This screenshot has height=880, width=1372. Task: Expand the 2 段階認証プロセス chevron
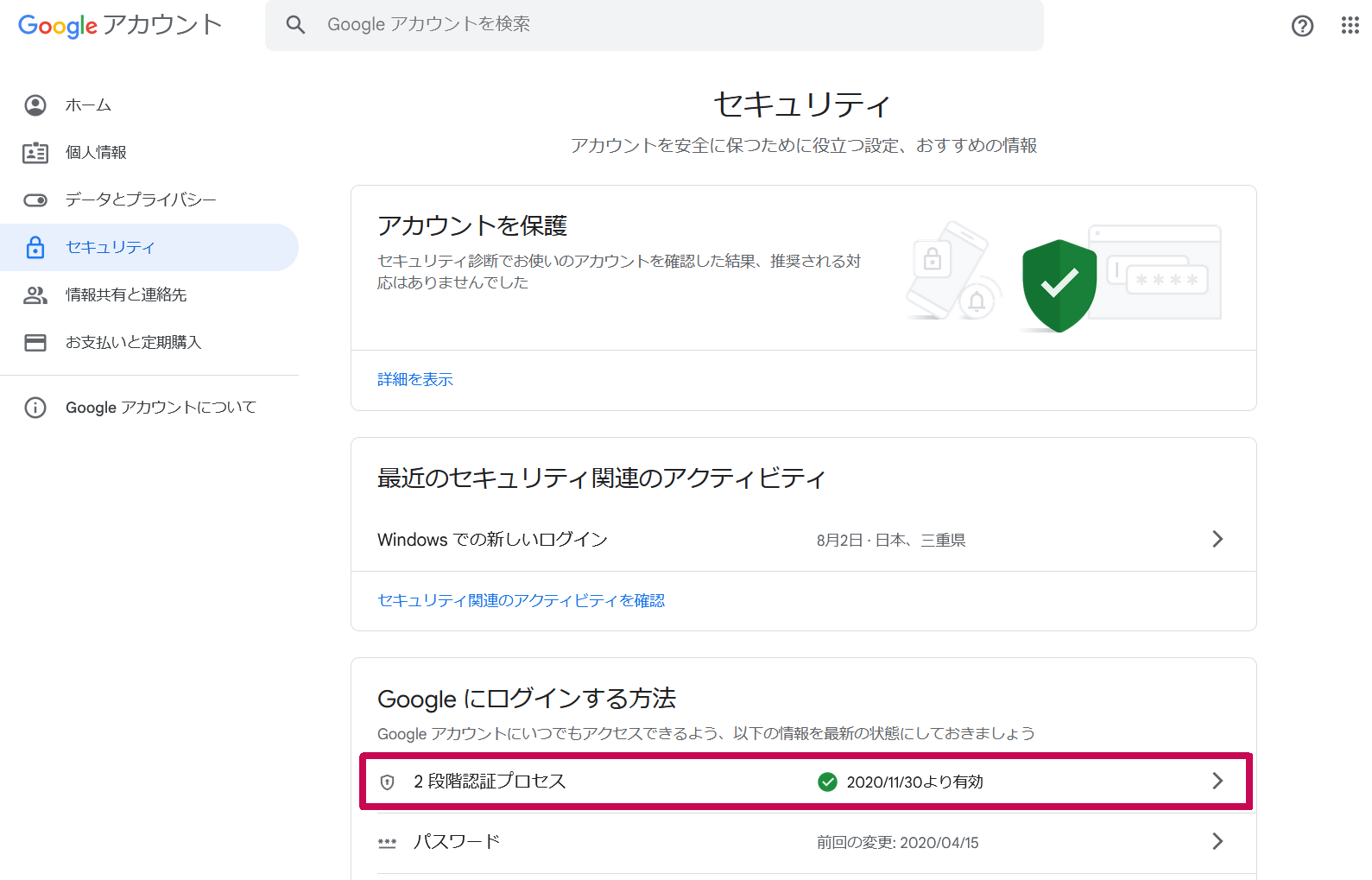coord(1217,781)
